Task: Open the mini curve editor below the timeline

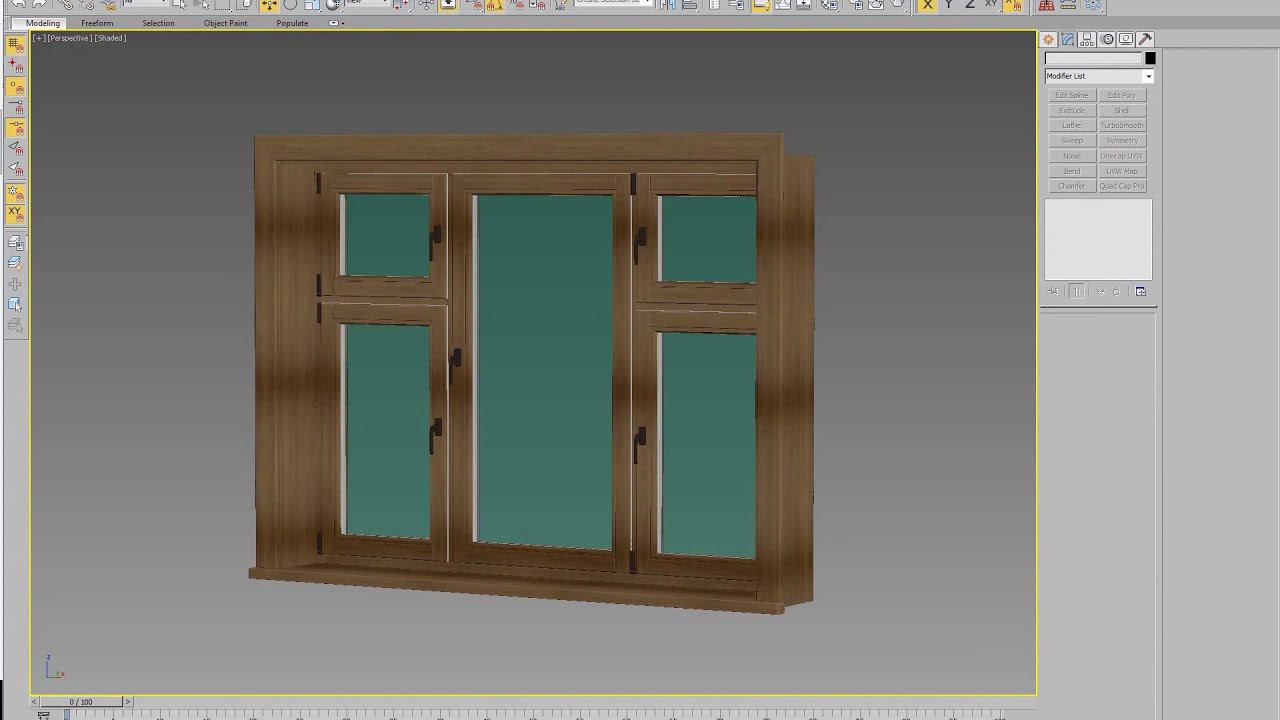Action: pyautogui.click(x=43, y=715)
